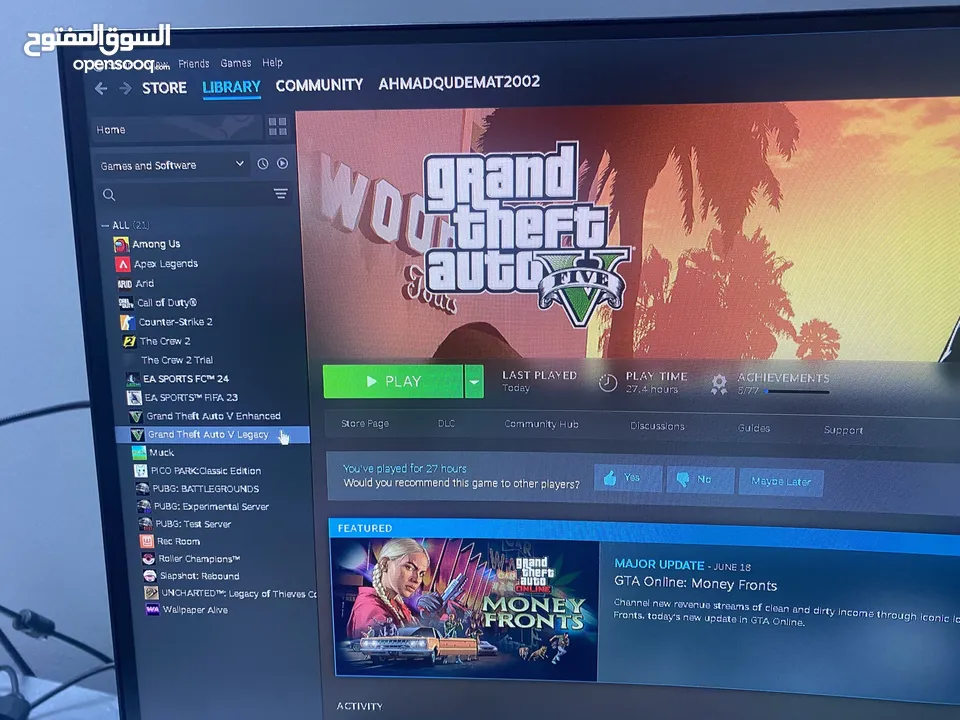Select The Crew 2 icon

[x=129, y=342]
